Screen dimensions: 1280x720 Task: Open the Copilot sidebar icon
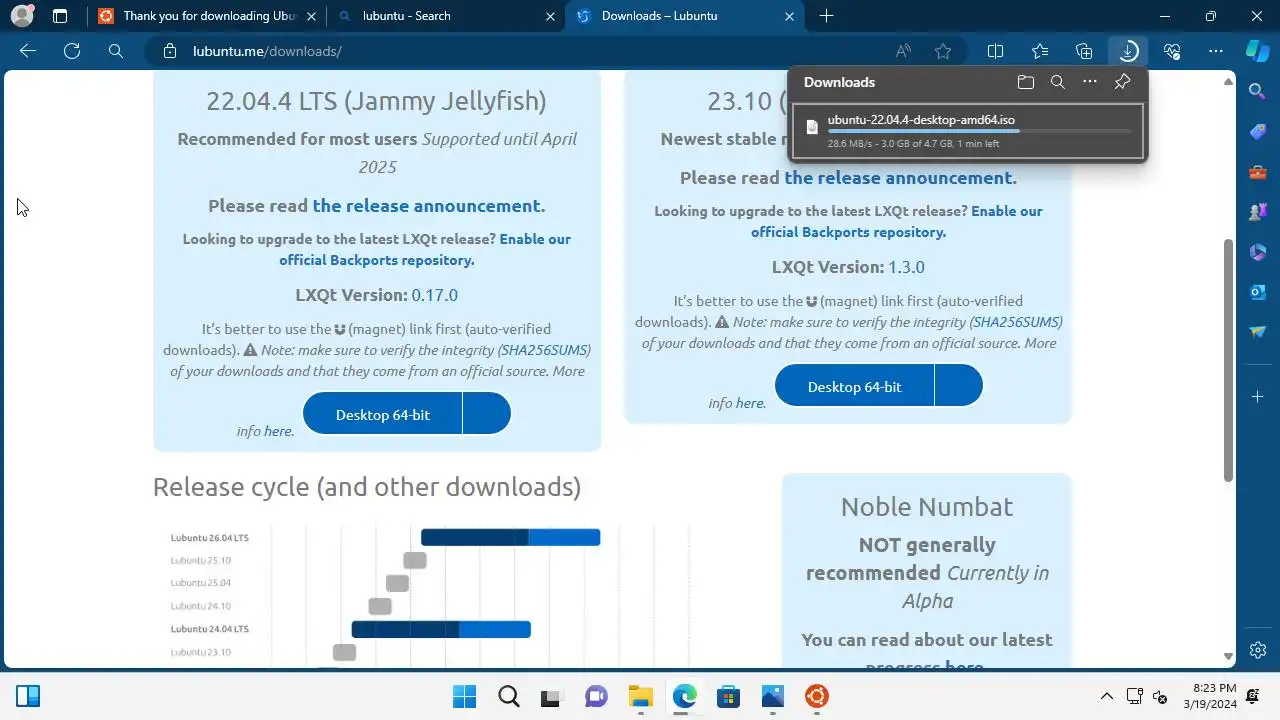pyautogui.click(x=1258, y=51)
